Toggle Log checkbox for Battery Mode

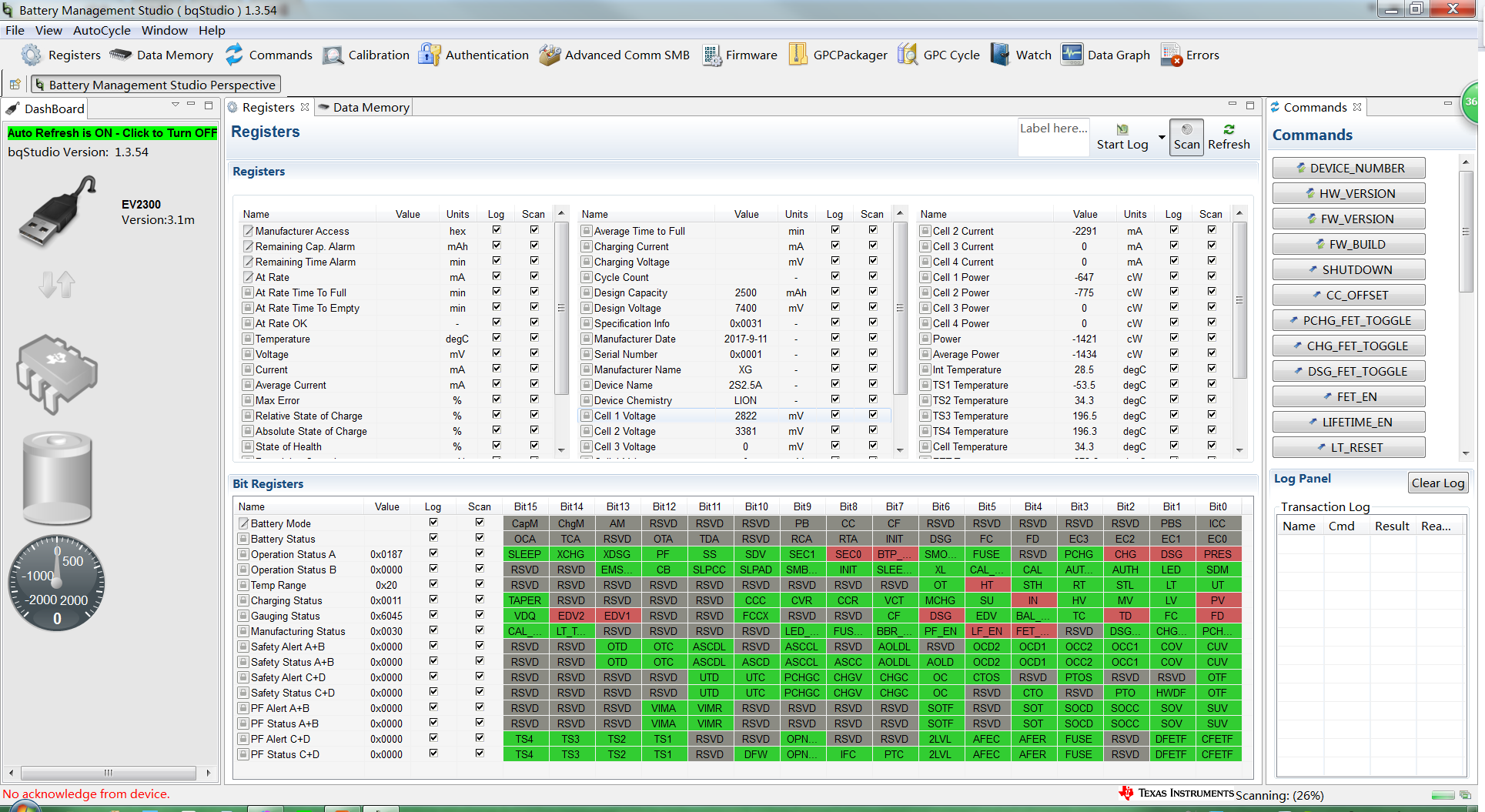point(433,523)
